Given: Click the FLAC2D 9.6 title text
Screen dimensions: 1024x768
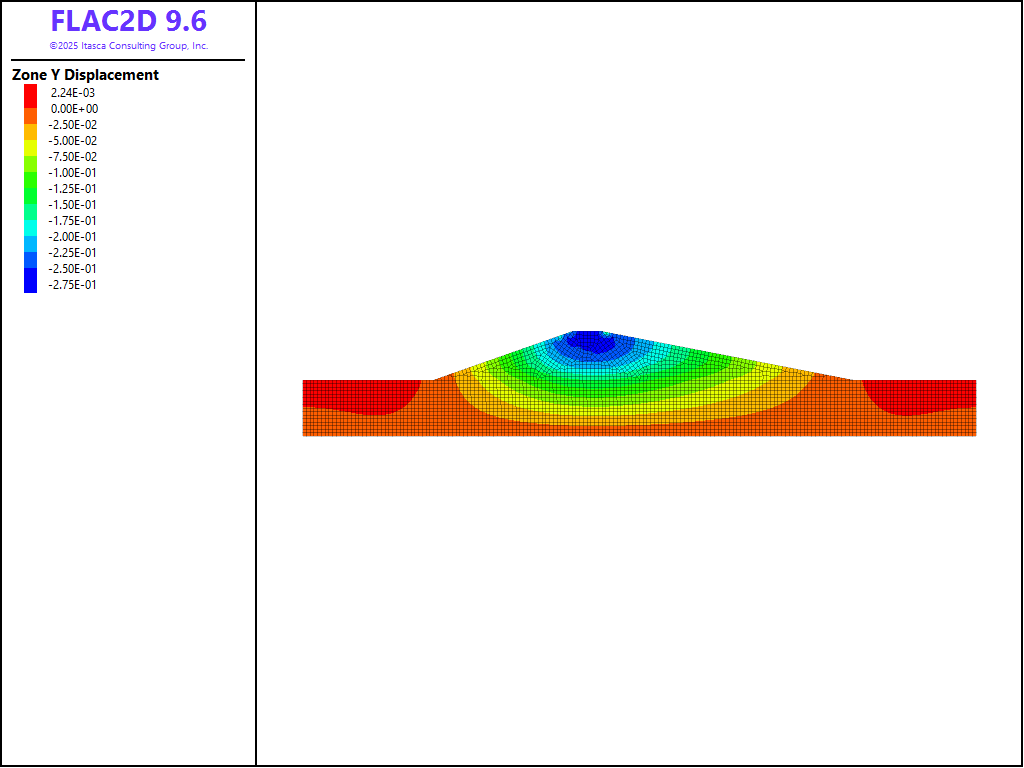Looking at the screenshot, I should (129, 21).
